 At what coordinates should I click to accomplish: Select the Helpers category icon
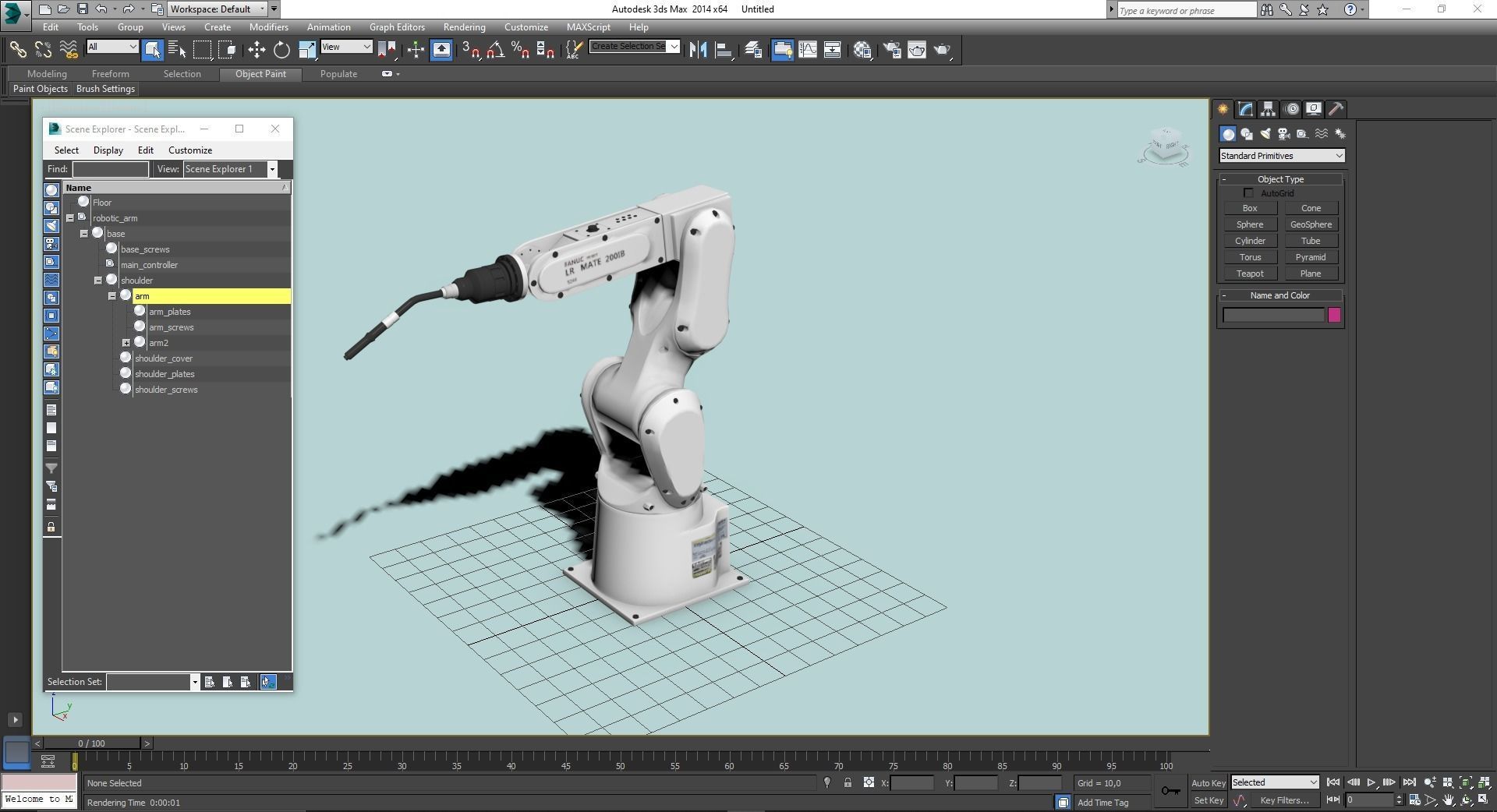point(1302,134)
